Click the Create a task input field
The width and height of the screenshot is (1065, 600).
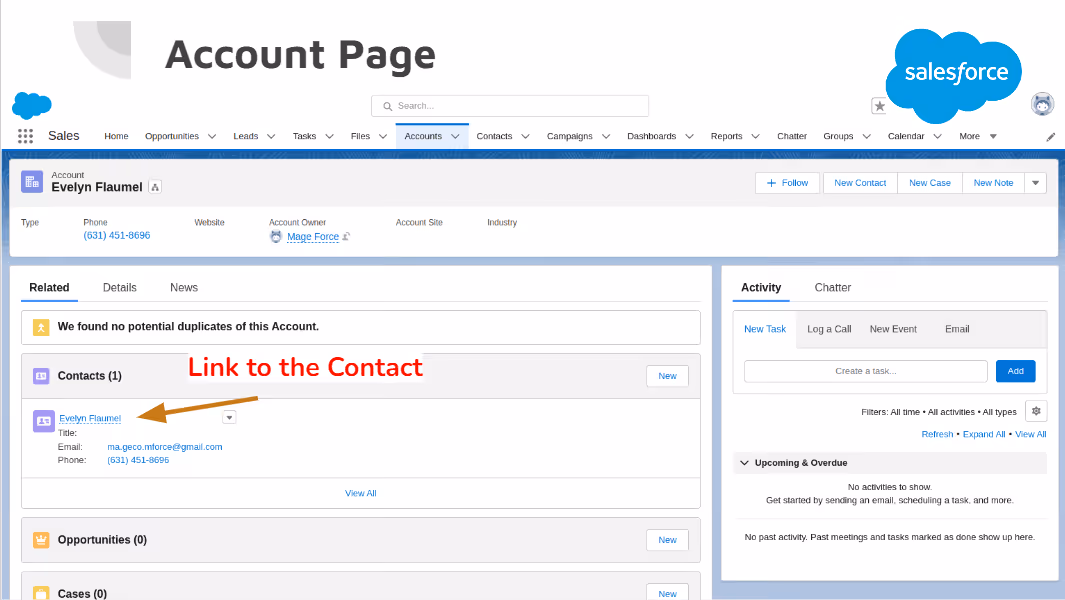click(865, 371)
